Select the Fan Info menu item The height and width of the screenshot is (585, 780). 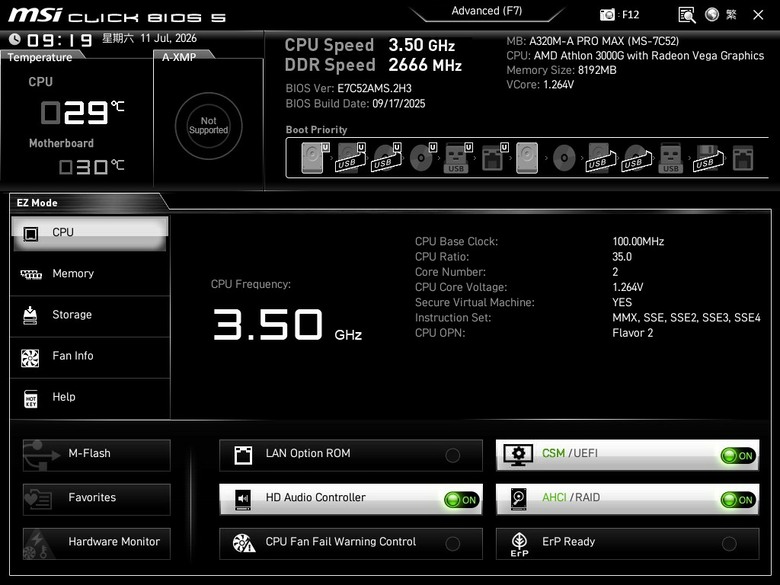(x=90, y=357)
